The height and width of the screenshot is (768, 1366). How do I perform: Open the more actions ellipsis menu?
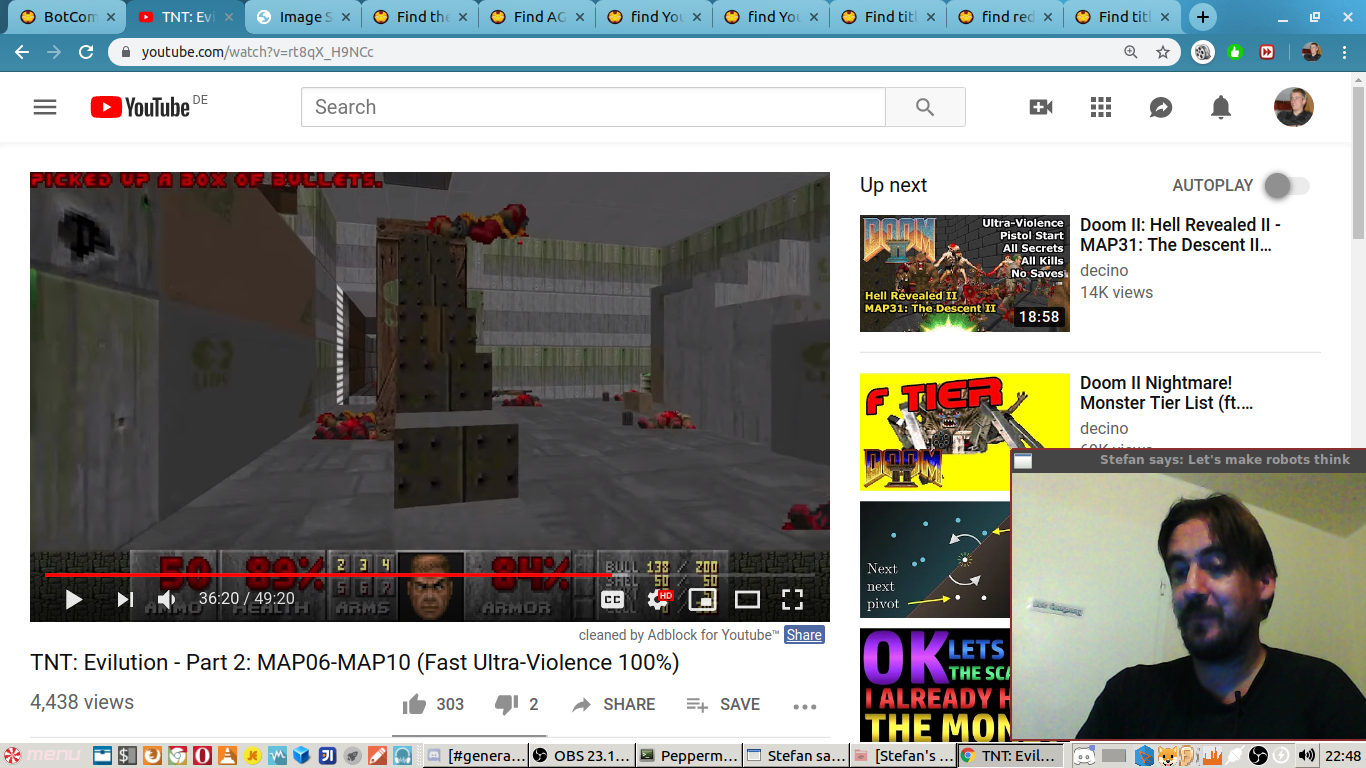pyautogui.click(x=805, y=706)
